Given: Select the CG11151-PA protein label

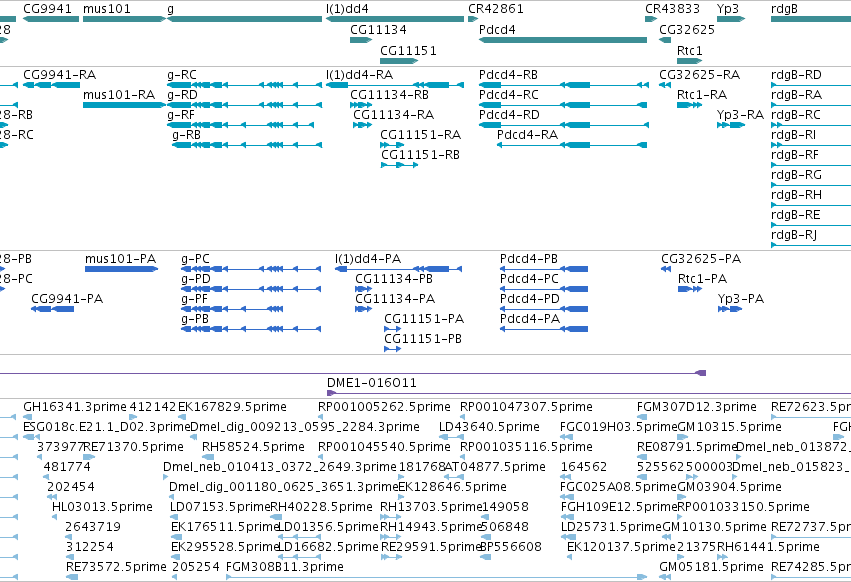Looking at the screenshot, I should click(x=424, y=319).
